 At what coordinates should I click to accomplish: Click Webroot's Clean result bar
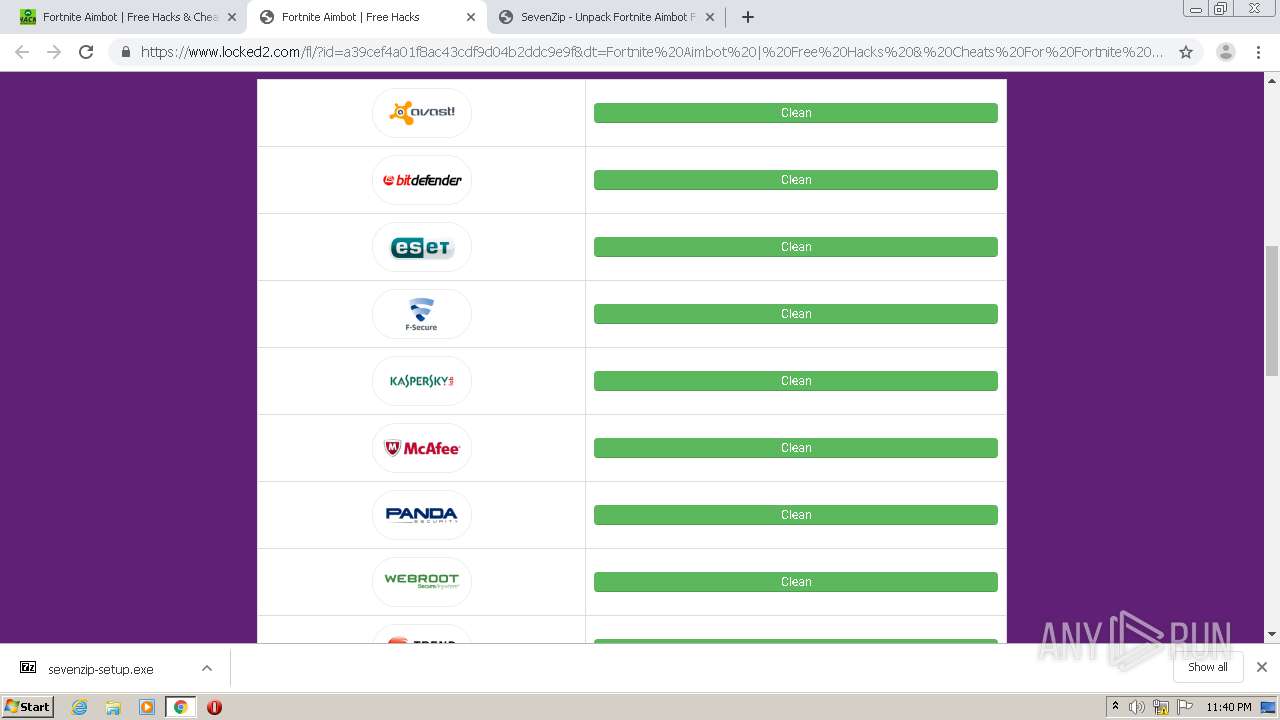coord(795,582)
